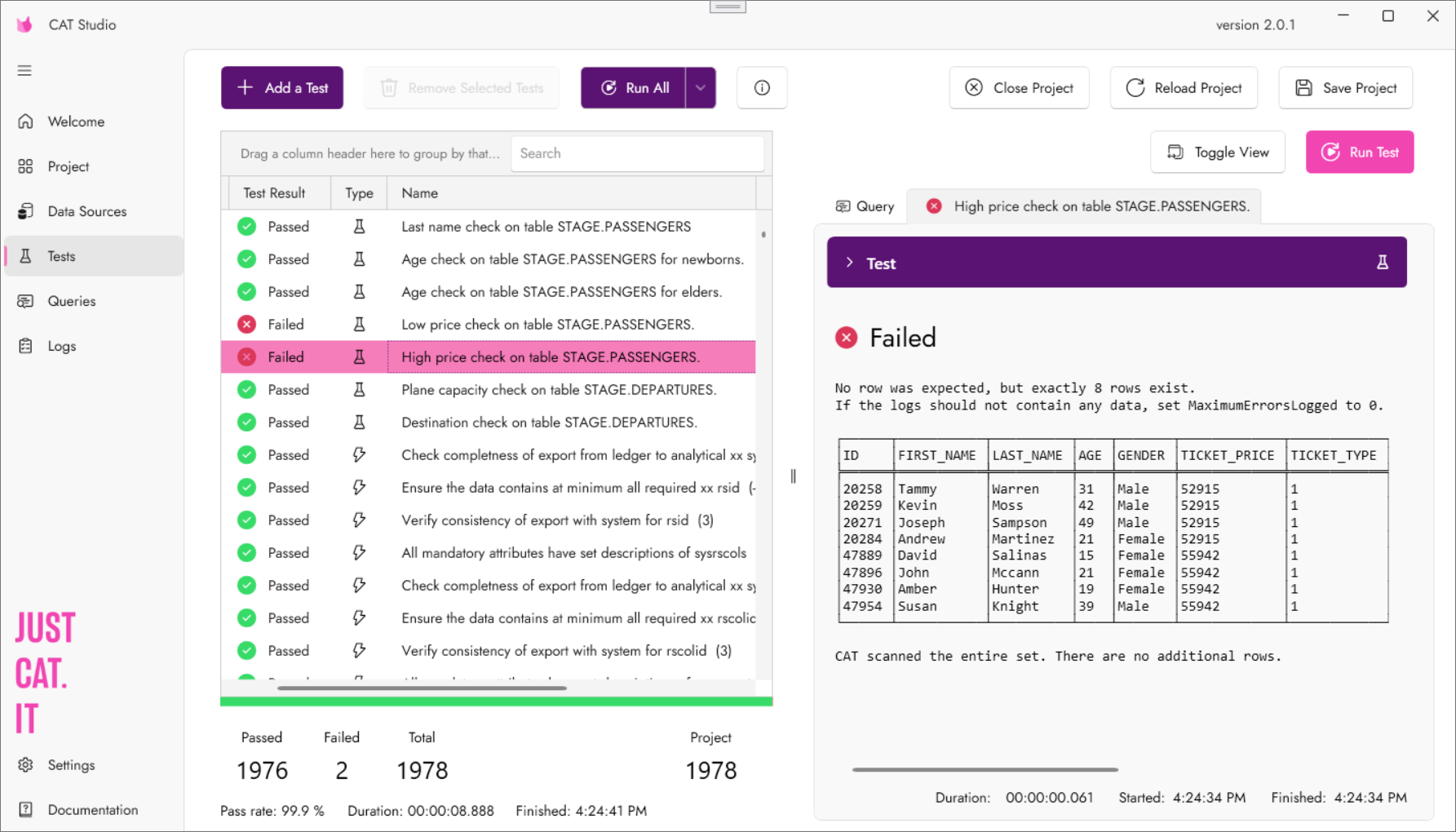Open Data Sources from the sidebar

click(86, 211)
